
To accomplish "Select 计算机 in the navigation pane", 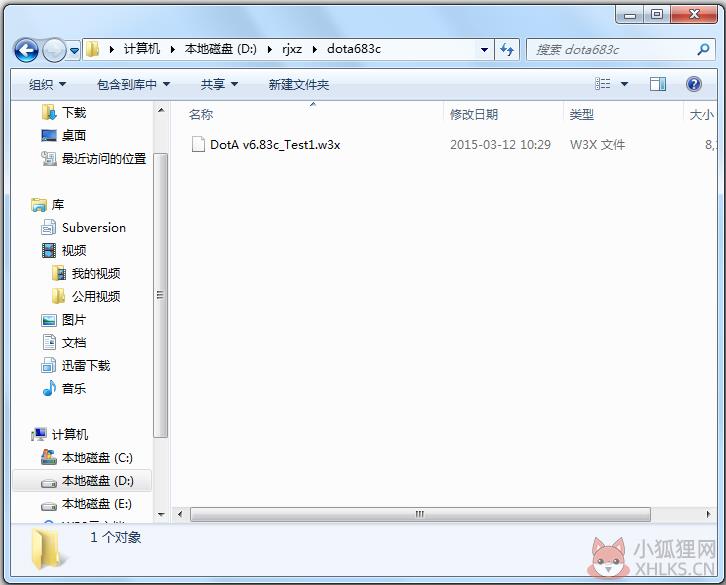I will coord(69,434).
